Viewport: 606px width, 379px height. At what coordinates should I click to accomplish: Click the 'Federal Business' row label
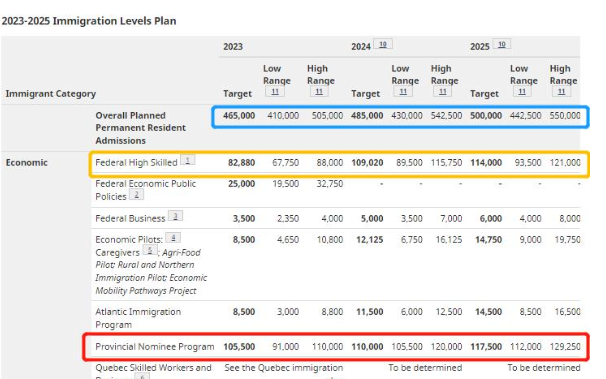pyautogui.click(x=130, y=219)
